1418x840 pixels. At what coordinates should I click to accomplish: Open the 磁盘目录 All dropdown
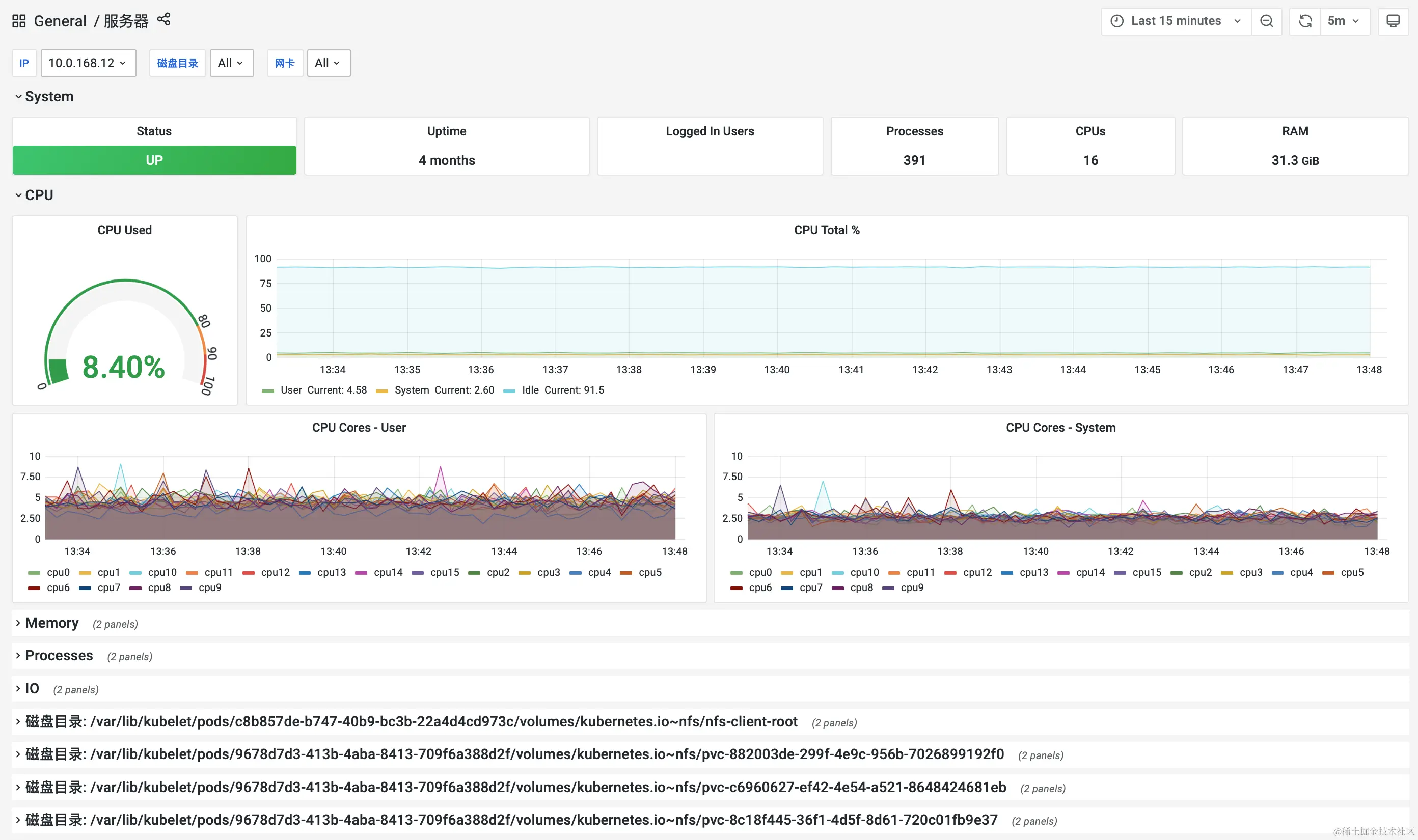point(231,63)
